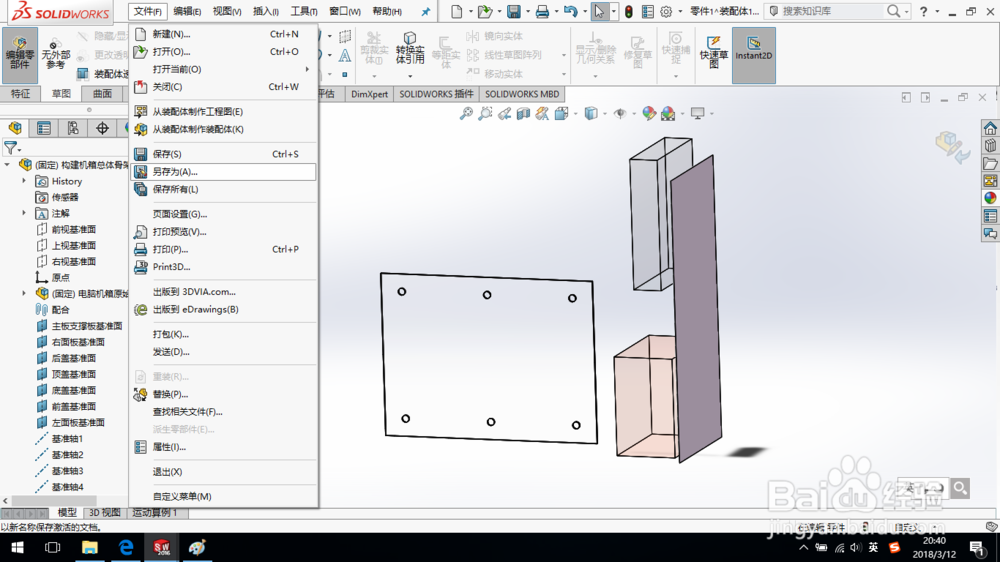This screenshot has width=1000, height=562.
Task: Switch to the 3D 视图 bottom tab
Action: [105, 513]
